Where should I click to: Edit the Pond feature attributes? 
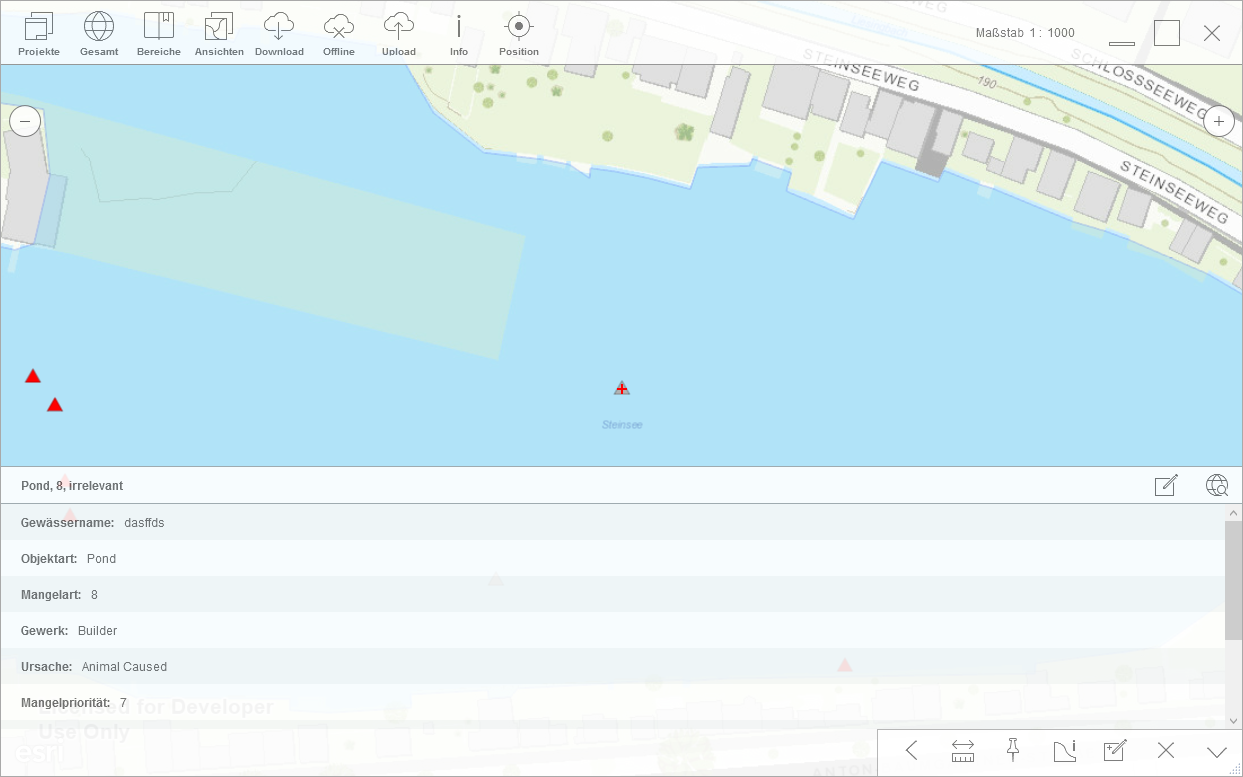[x=1166, y=485]
